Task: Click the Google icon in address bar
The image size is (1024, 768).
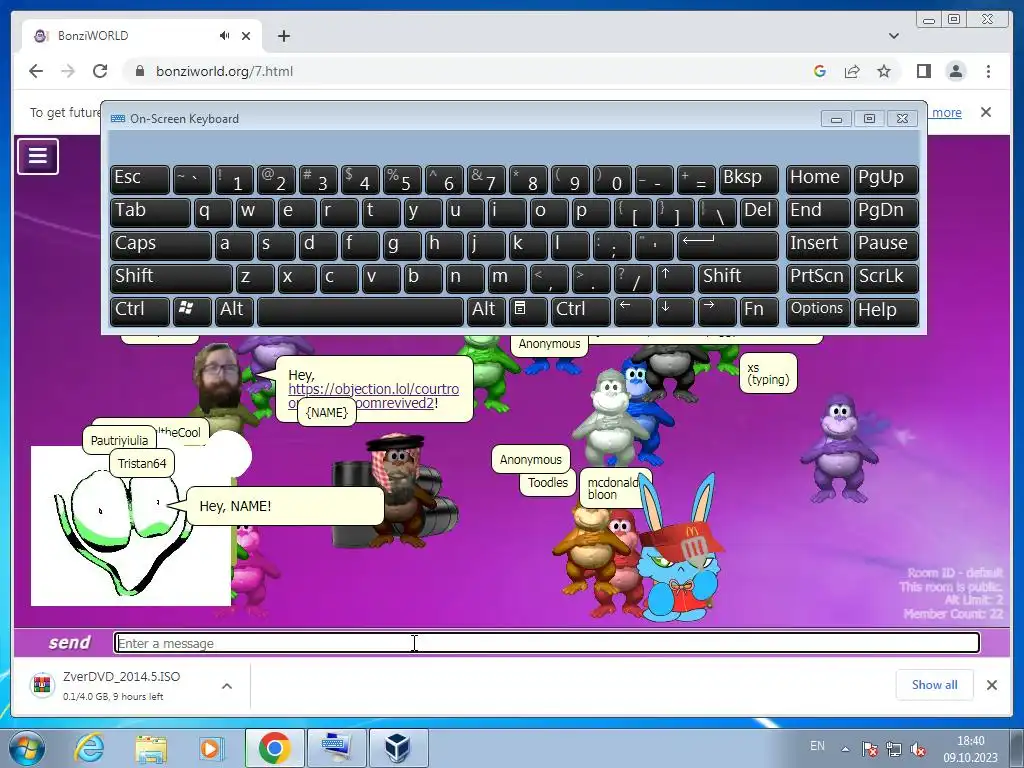Action: [x=820, y=71]
